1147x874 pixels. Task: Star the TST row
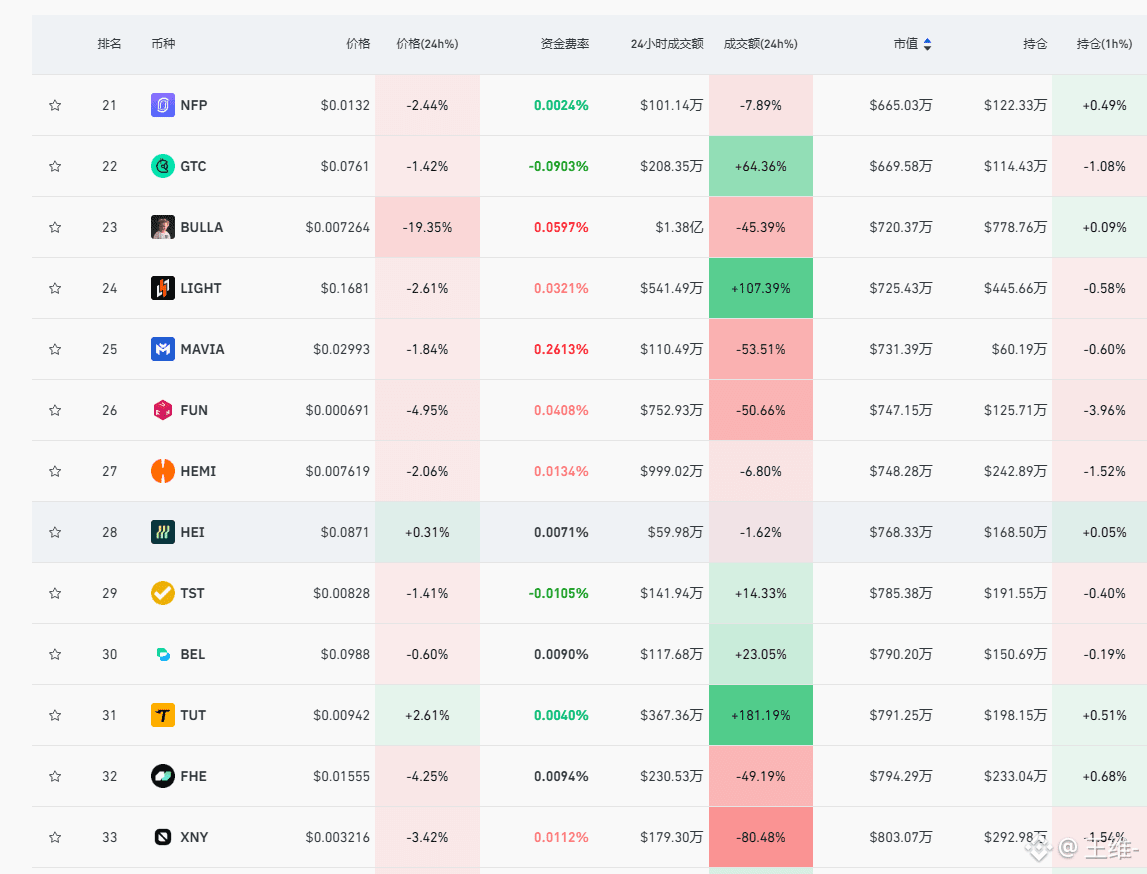(x=55, y=593)
